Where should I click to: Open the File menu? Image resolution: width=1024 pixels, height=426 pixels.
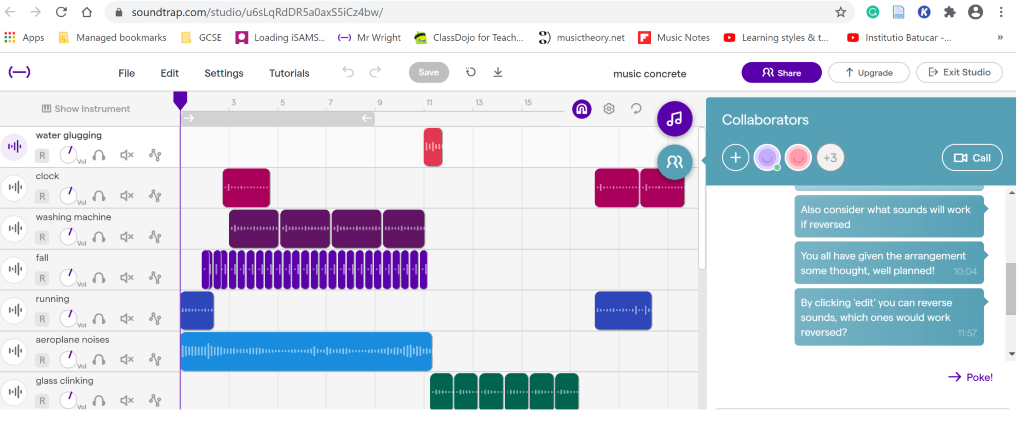point(126,73)
